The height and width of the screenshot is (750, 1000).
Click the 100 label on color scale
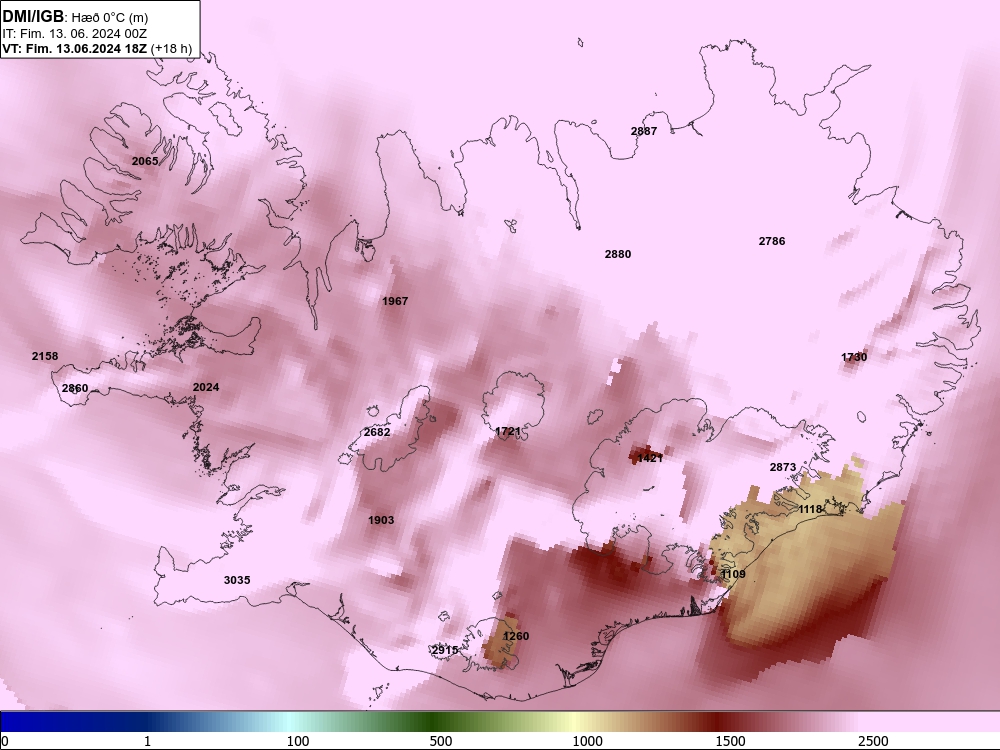click(x=298, y=741)
